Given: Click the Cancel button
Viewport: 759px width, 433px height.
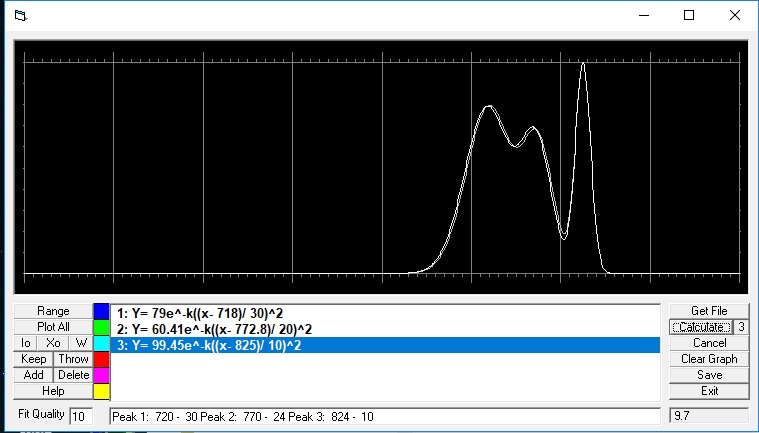Looking at the screenshot, I should (709, 343).
